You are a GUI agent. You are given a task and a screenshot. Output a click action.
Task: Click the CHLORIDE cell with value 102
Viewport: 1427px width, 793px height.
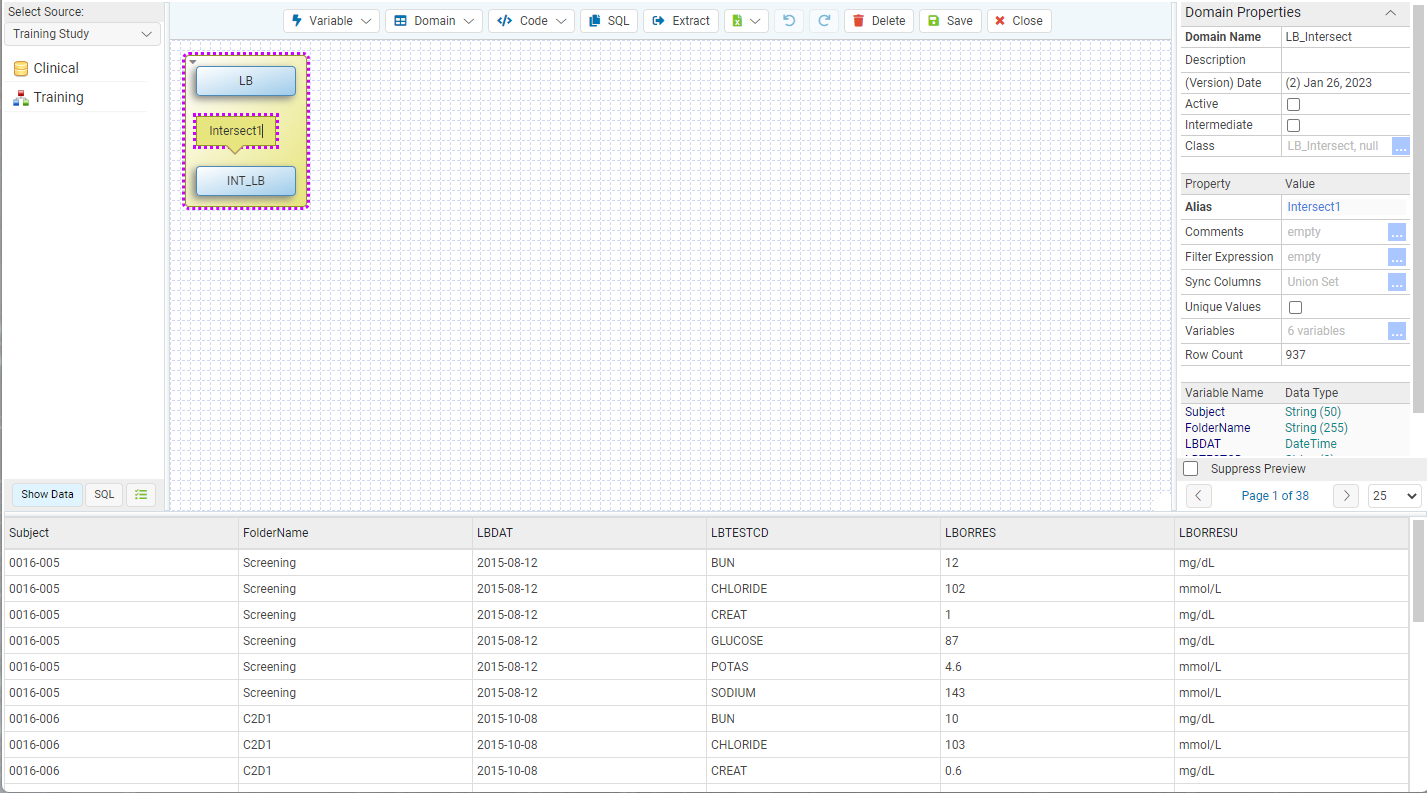(x=823, y=589)
